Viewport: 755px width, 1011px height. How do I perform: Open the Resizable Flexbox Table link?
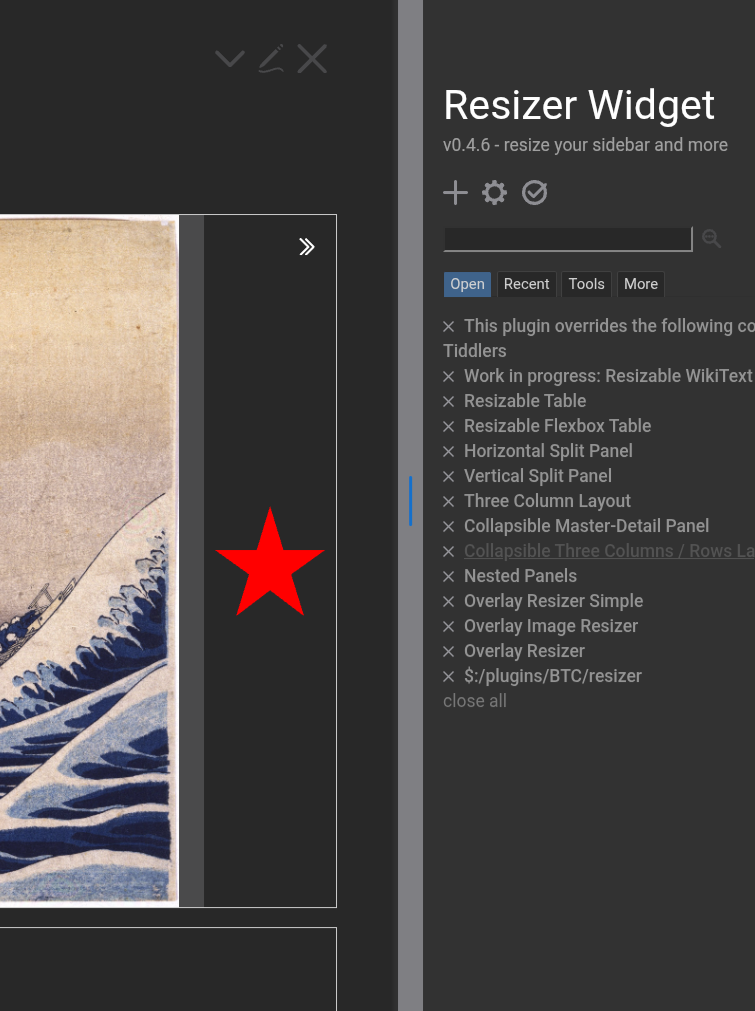click(558, 426)
